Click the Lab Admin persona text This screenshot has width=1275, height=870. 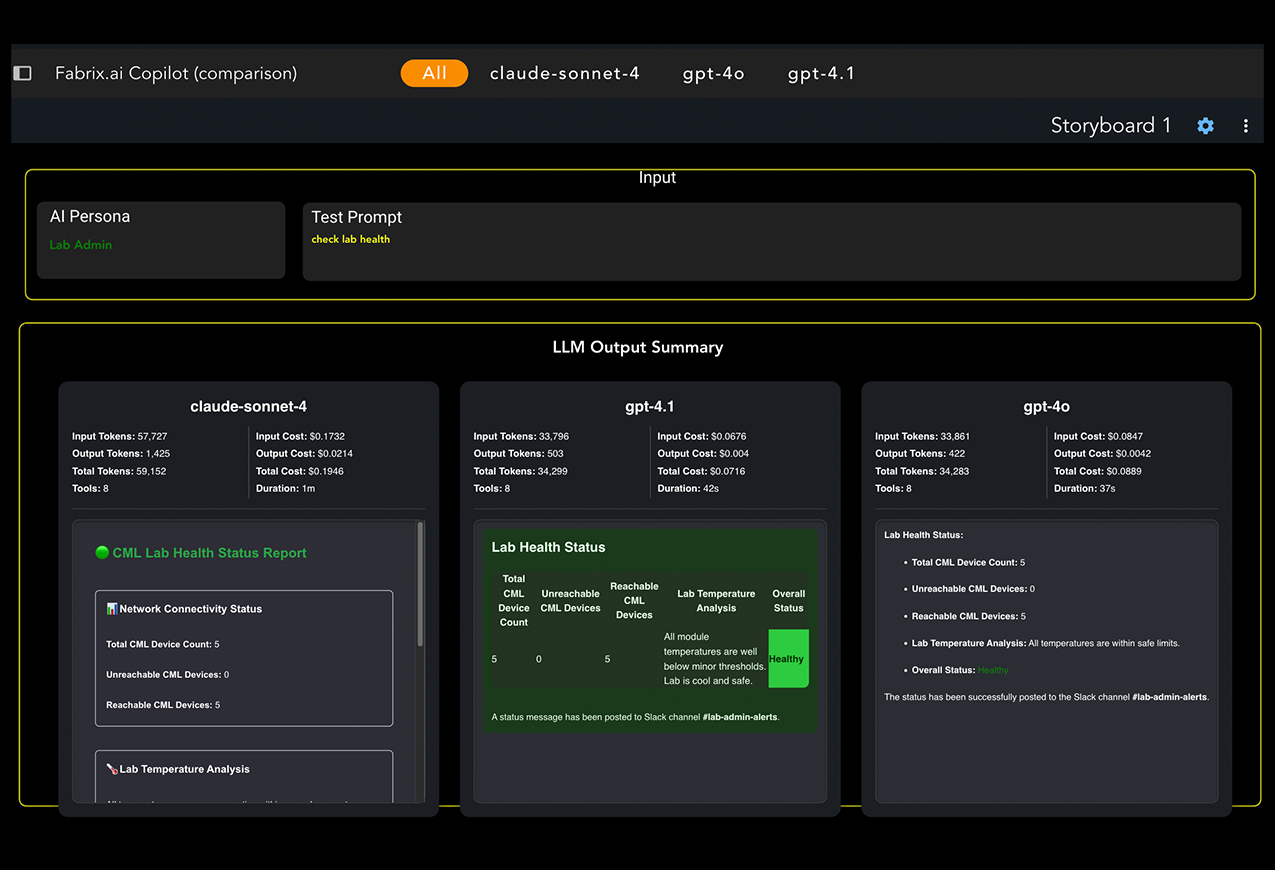pyautogui.click(x=81, y=245)
